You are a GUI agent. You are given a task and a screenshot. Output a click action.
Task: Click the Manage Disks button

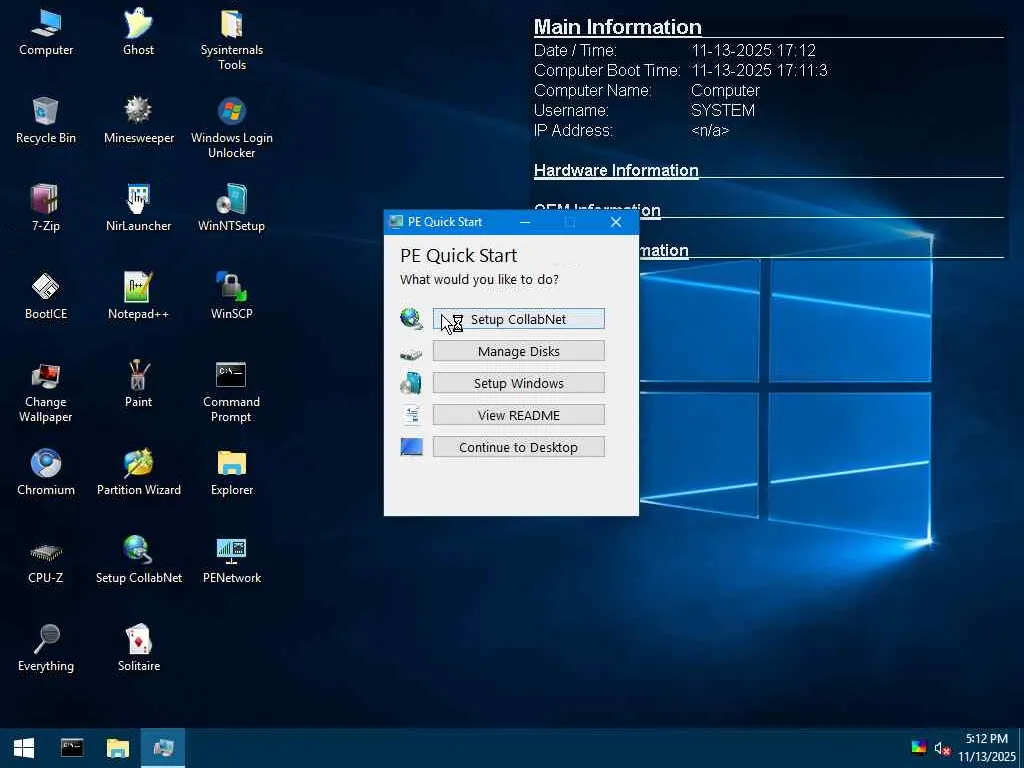(x=519, y=351)
